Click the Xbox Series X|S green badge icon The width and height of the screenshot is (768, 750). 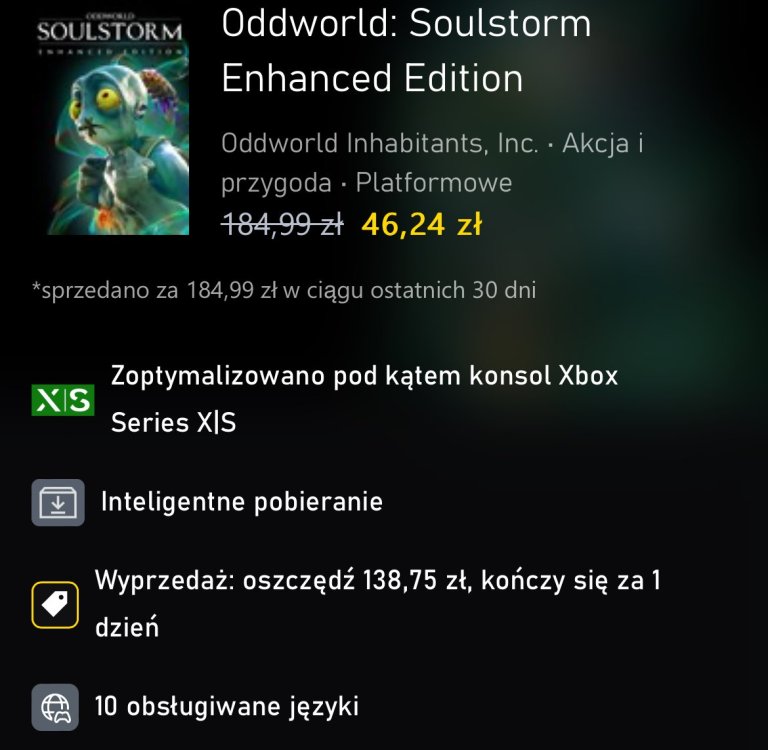click(x=63, y=400)
